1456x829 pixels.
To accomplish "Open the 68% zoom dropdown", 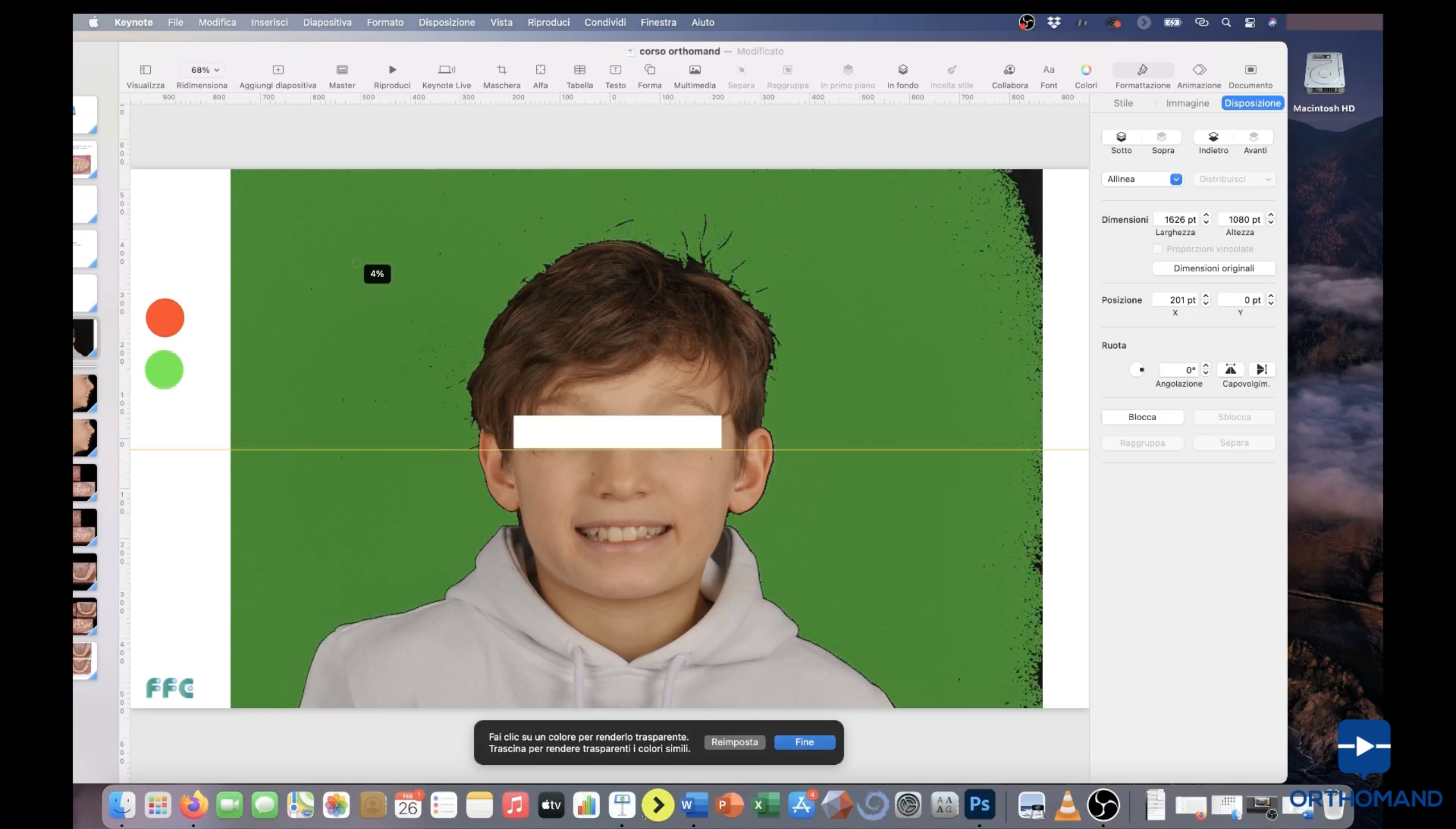I will click(204, 70).
